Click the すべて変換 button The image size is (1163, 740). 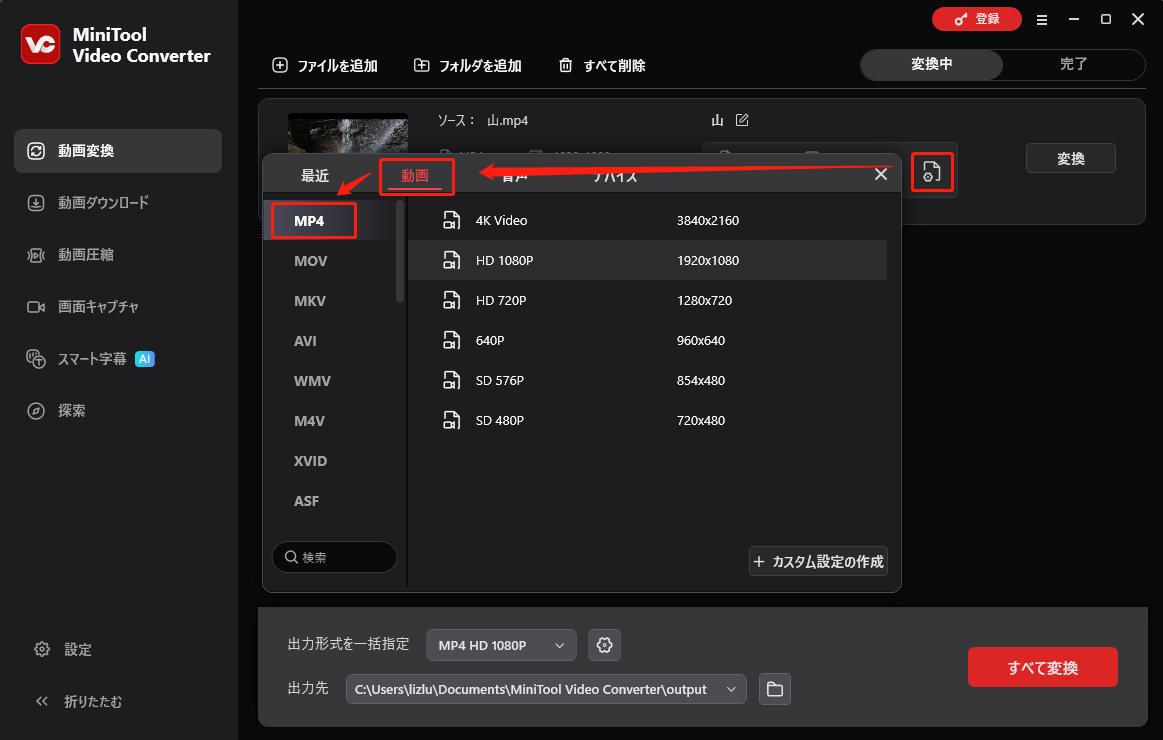click(x=1042, y=667)
